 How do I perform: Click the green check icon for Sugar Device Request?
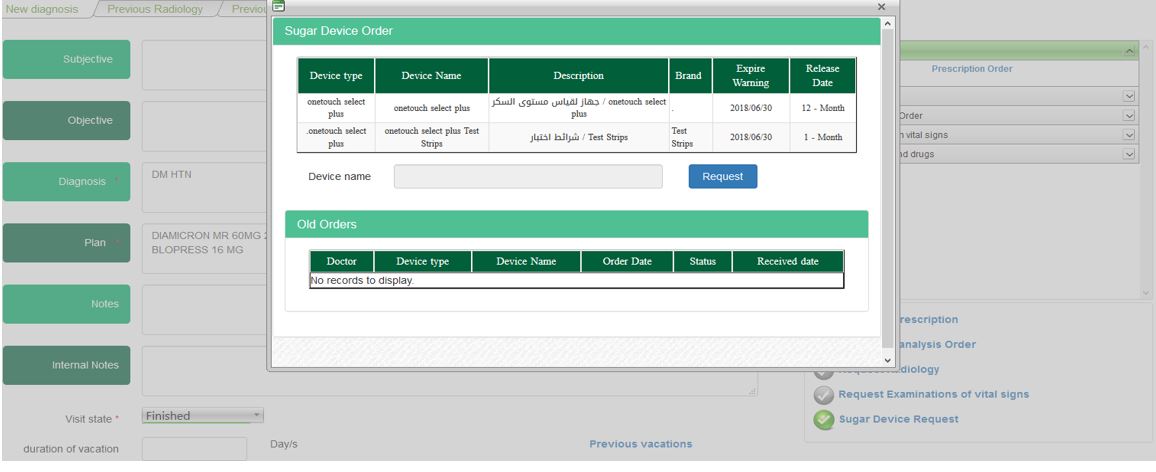(823, 420)
